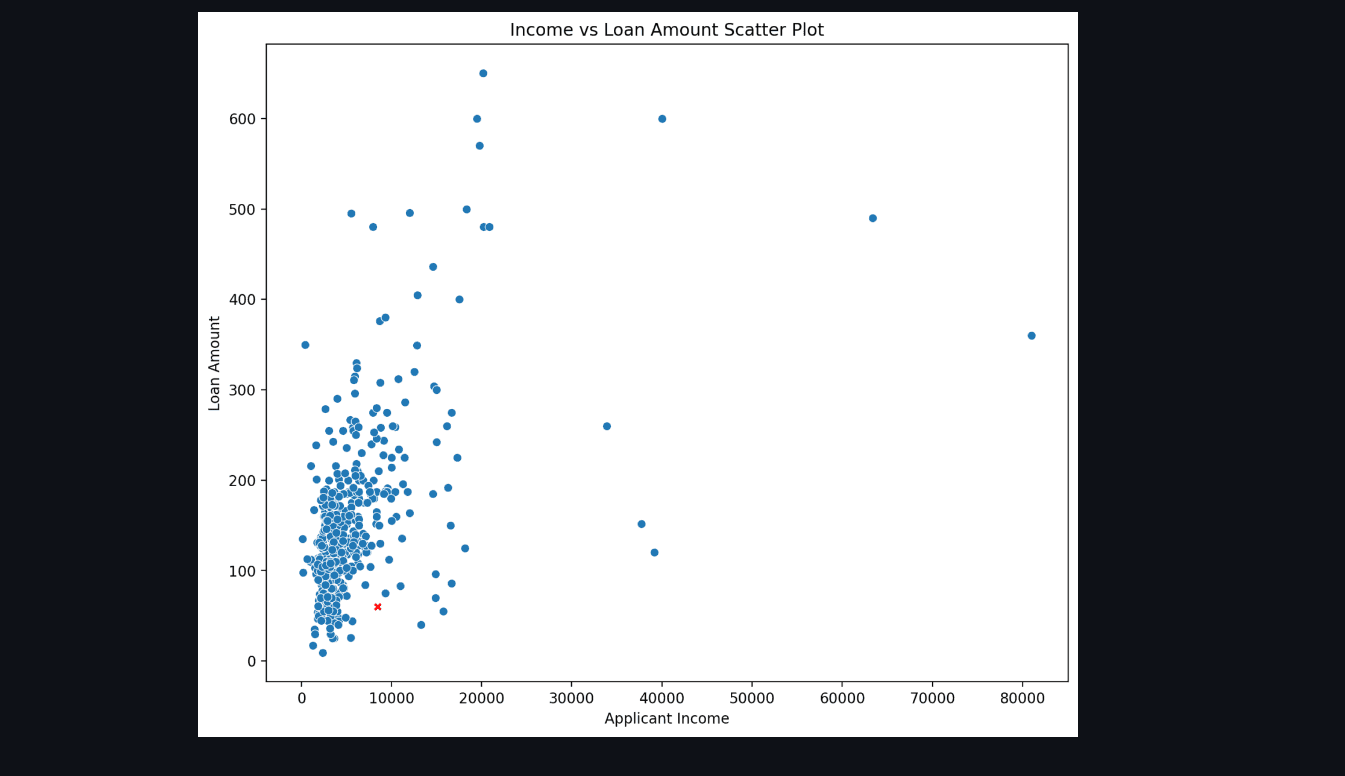
Task: Click the 70000 tick label on the x-axis
Action: tap(932, 701)
